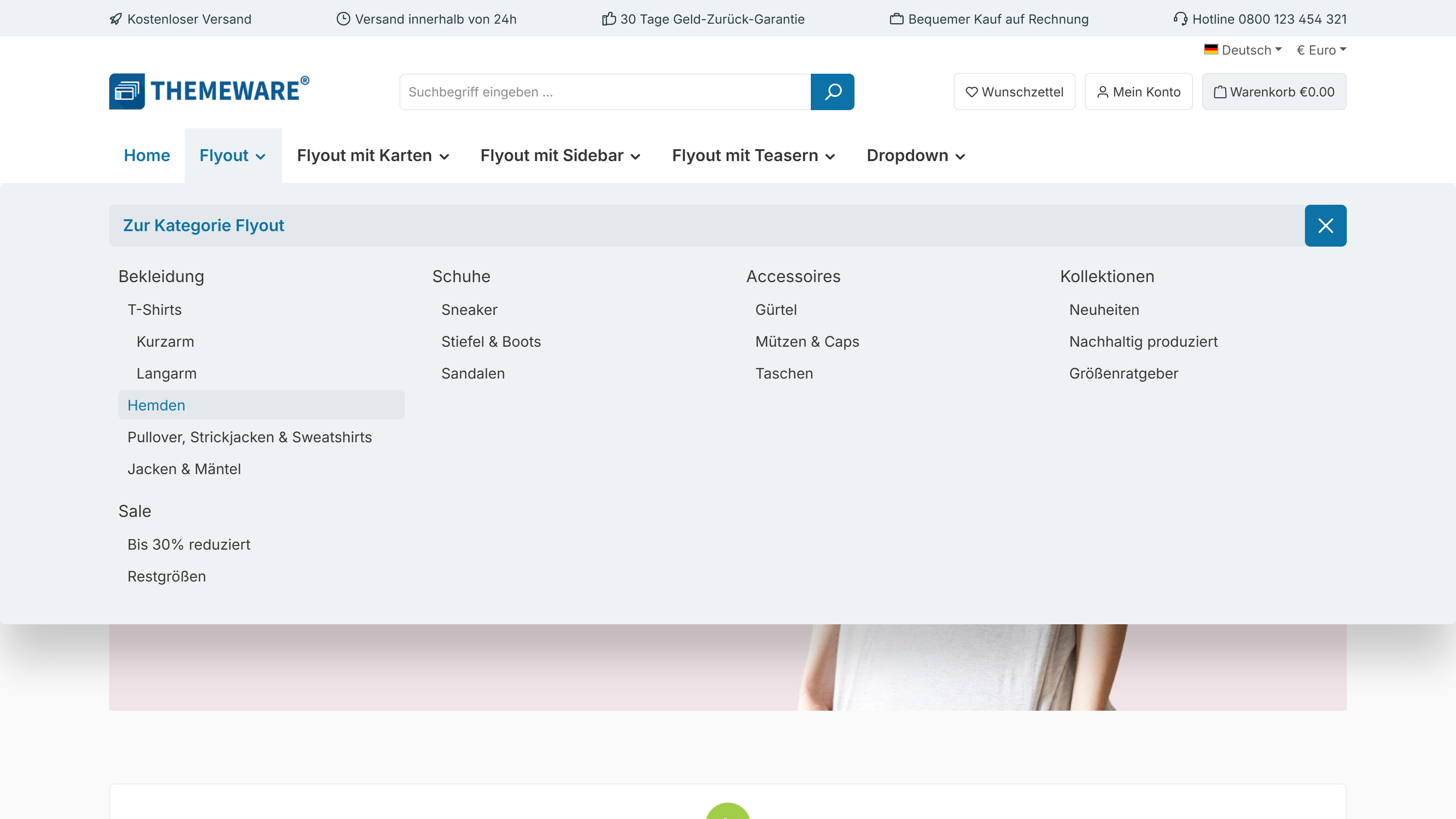Open the Warenkorb €0.00 button
Screen dimensions: 1456x819
pos(1274,91)
